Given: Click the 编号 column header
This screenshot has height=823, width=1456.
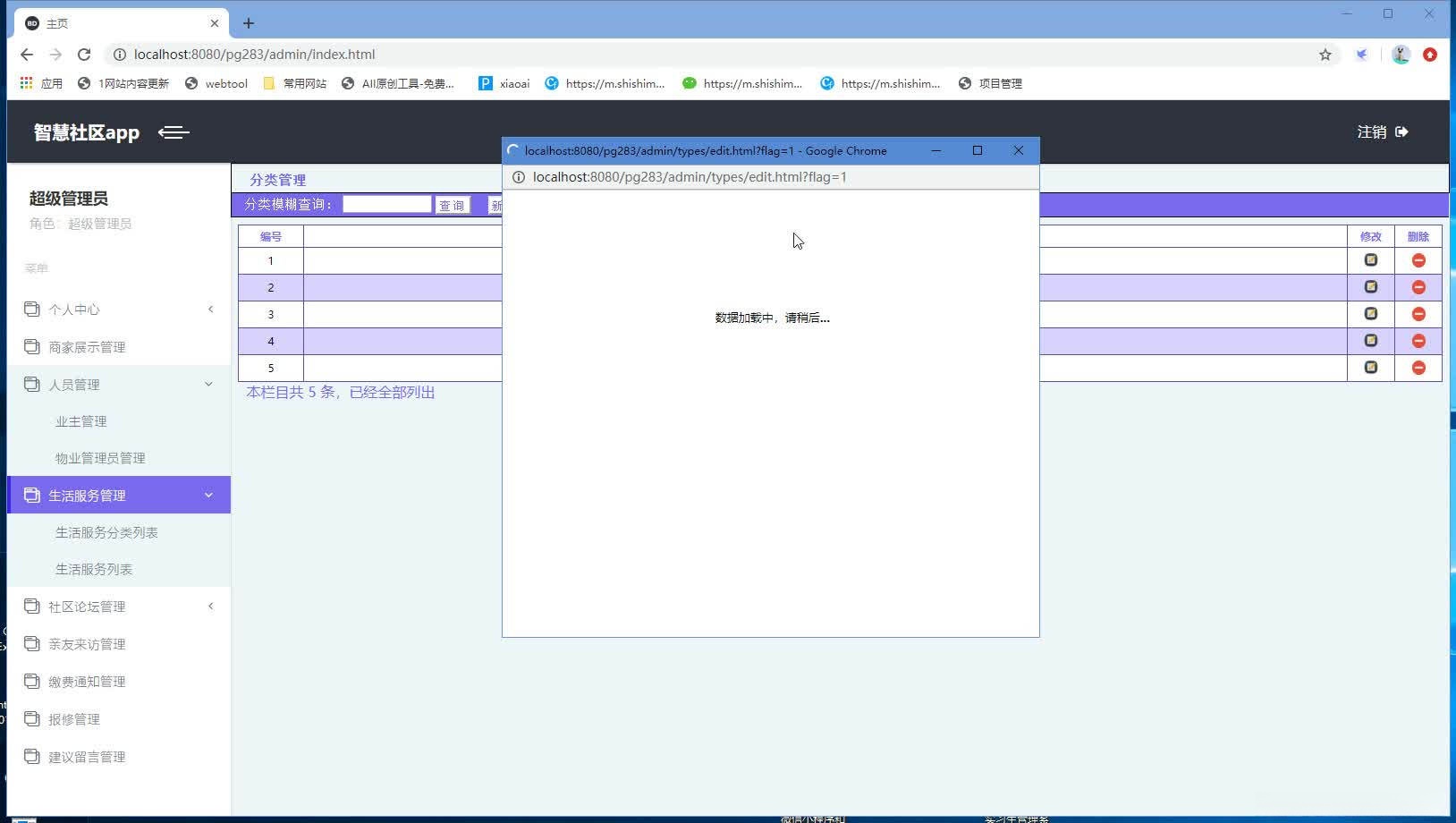Looking at the screenshot, I should tap(271, 237).
